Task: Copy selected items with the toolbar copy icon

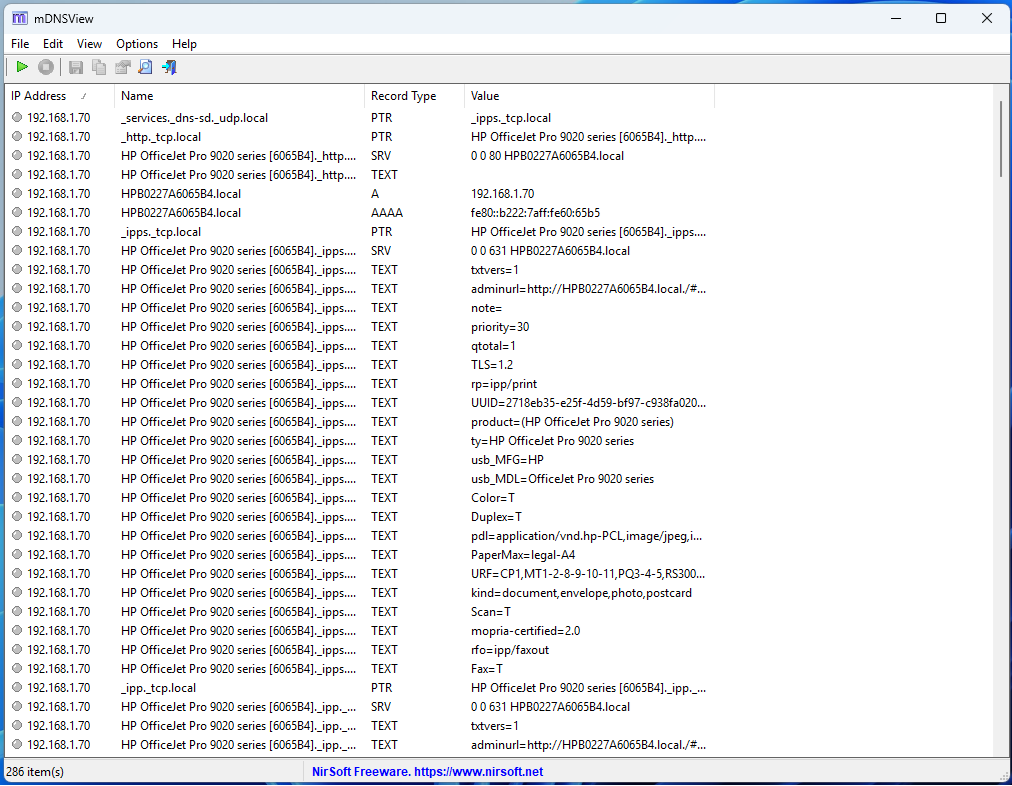Action: (x=99, y=67)
